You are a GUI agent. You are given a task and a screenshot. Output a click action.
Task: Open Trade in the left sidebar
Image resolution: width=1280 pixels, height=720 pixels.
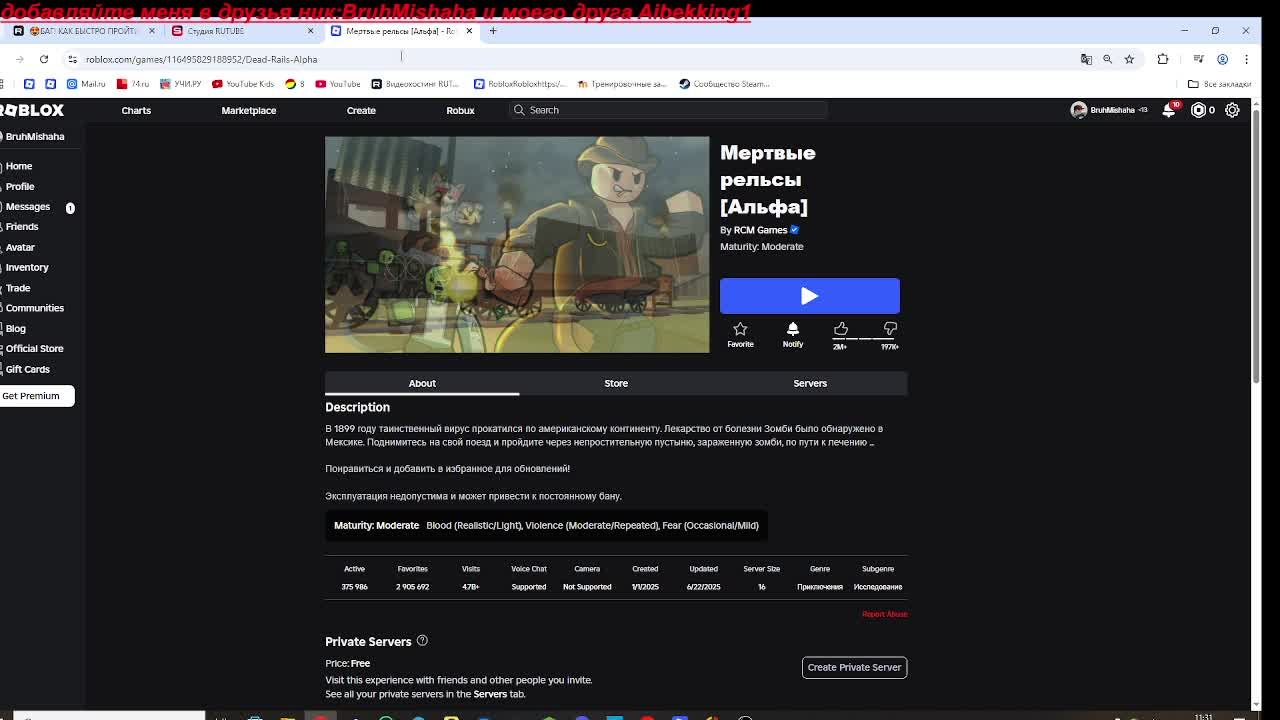tap(18, 288)
